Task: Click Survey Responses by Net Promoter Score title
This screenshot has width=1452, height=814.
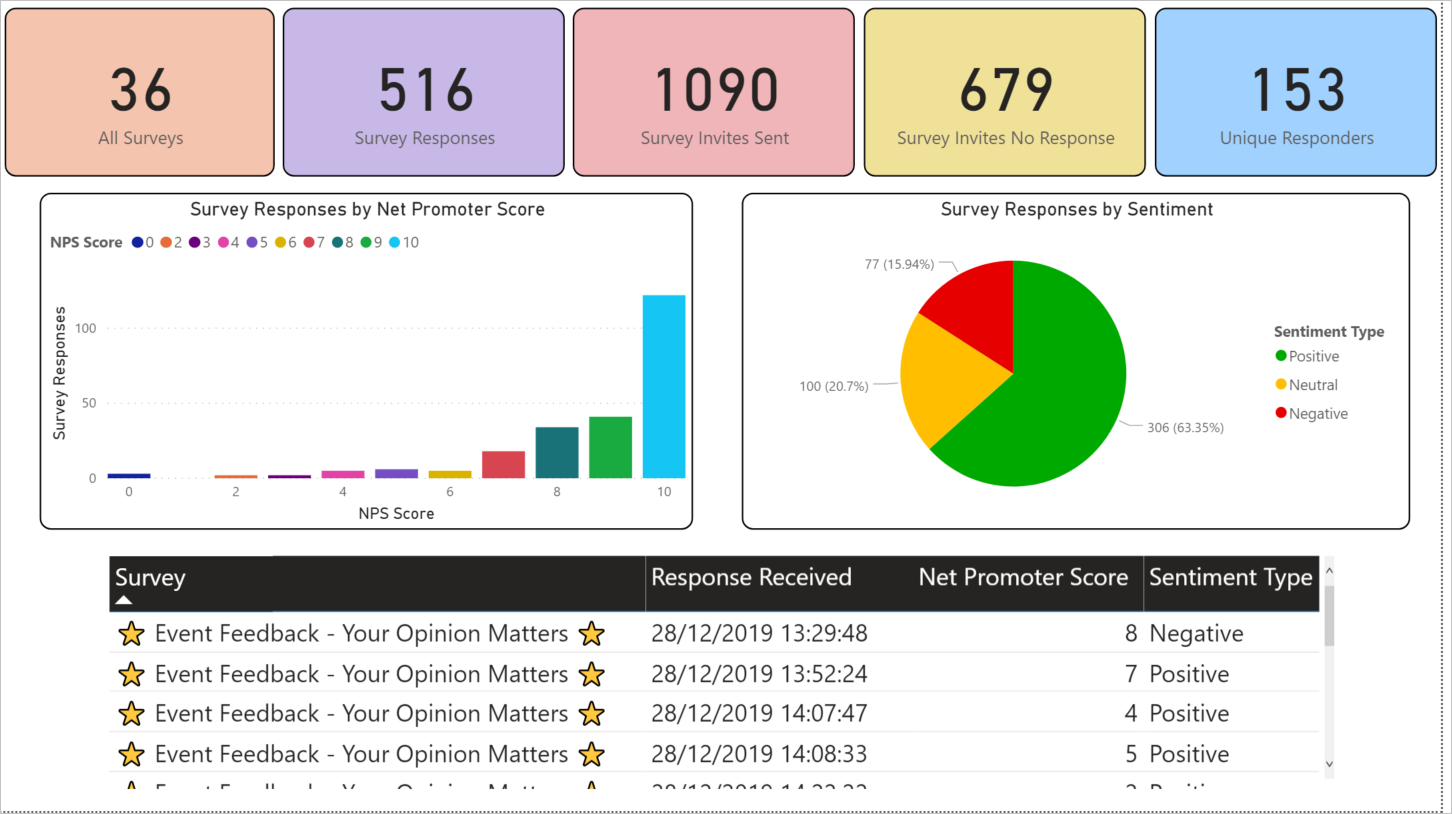Action: click(367, 209)
